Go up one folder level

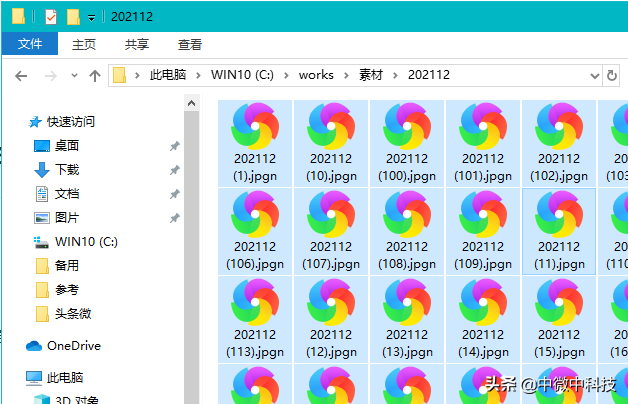(x=95, y=76)
